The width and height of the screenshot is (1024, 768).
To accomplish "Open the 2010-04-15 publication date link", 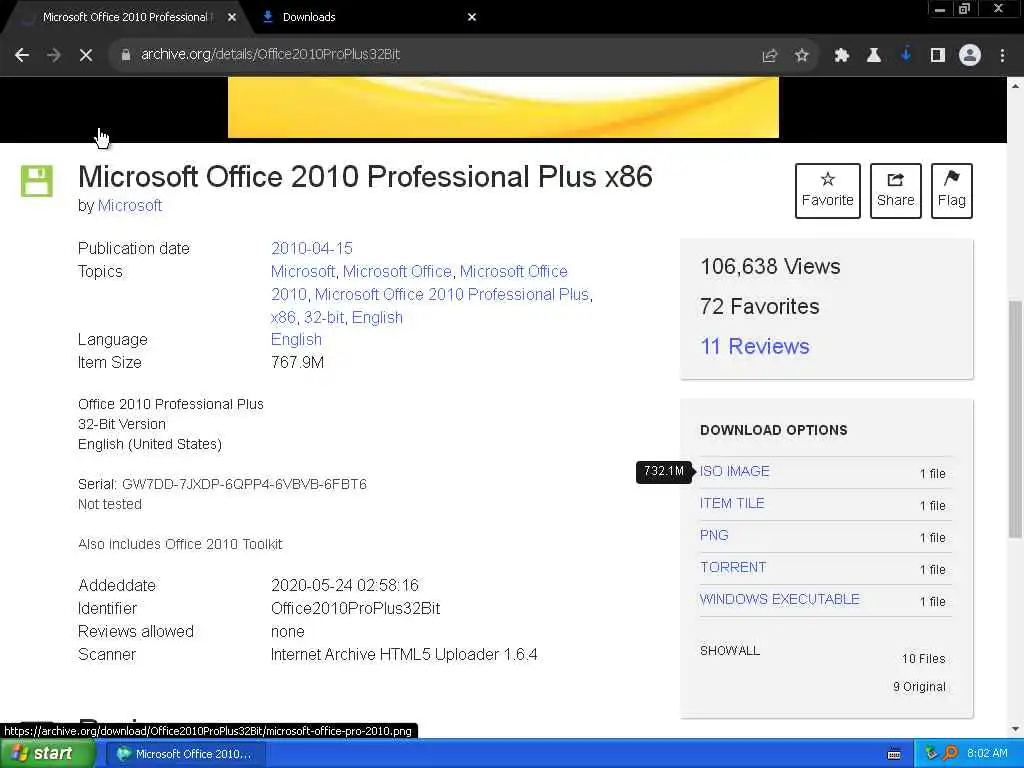I will pos(312,248).
